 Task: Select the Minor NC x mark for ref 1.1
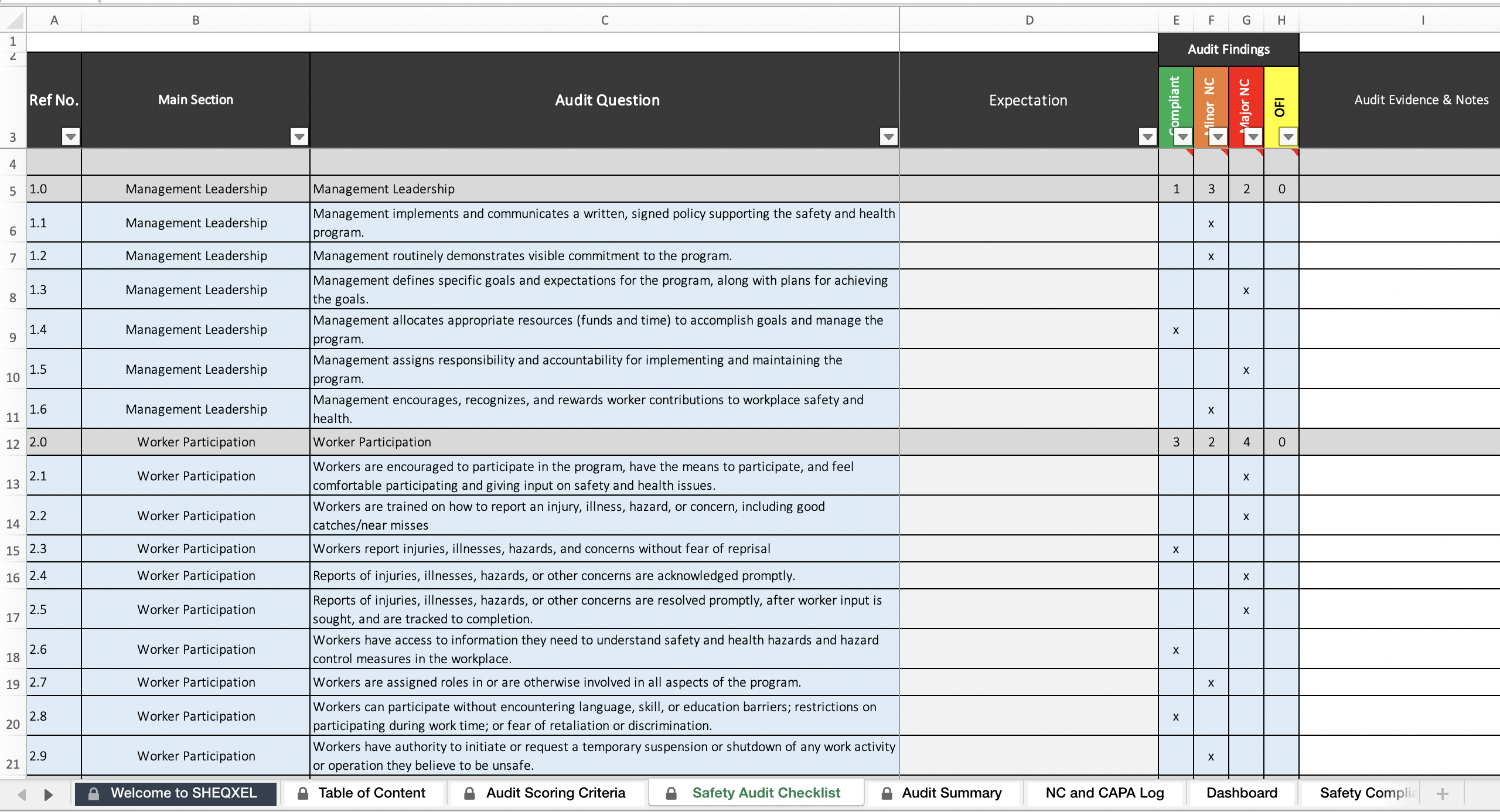coord(1211,223)
